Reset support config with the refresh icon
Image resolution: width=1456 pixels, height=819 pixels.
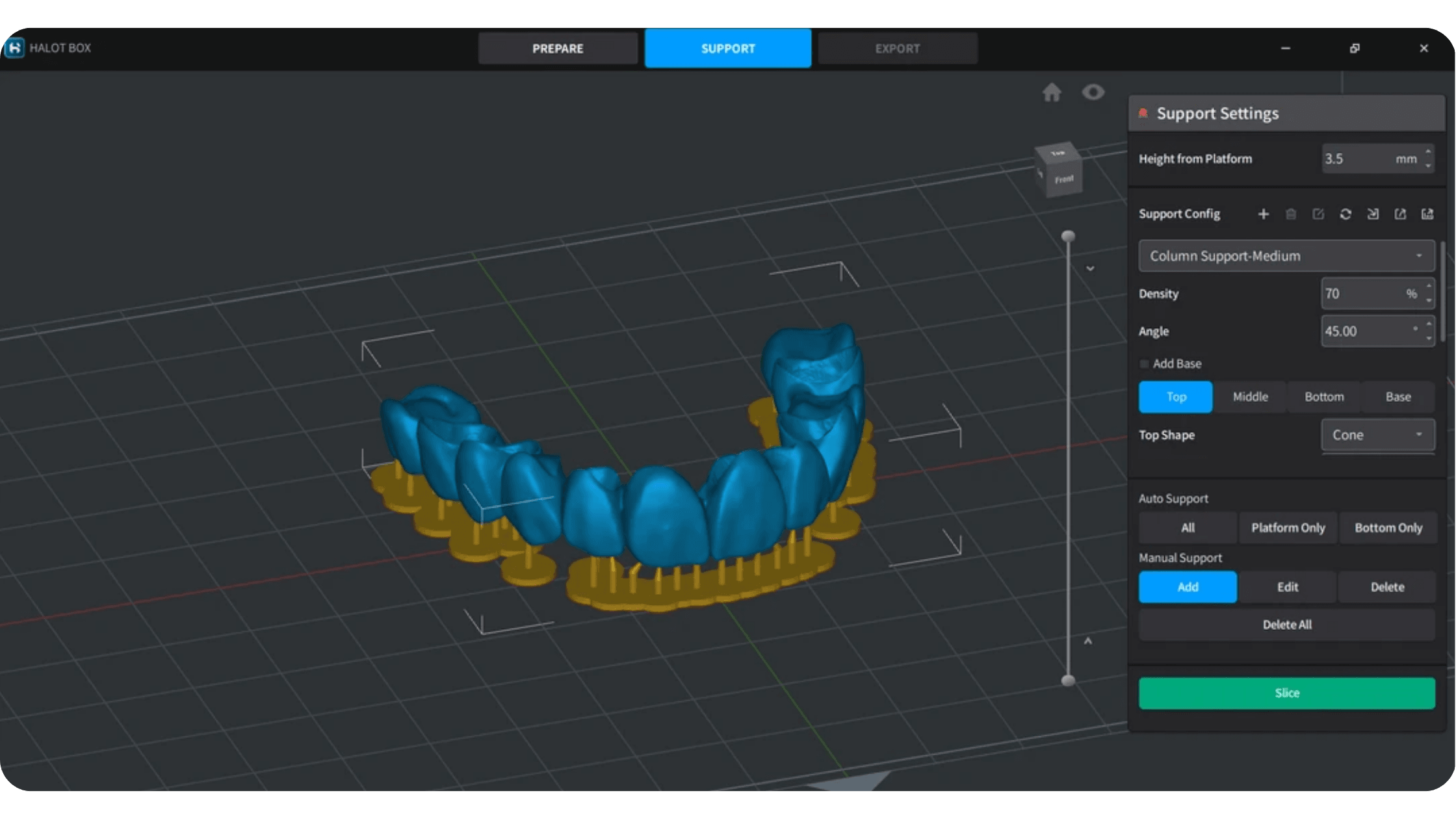(x=1345, y=214)
